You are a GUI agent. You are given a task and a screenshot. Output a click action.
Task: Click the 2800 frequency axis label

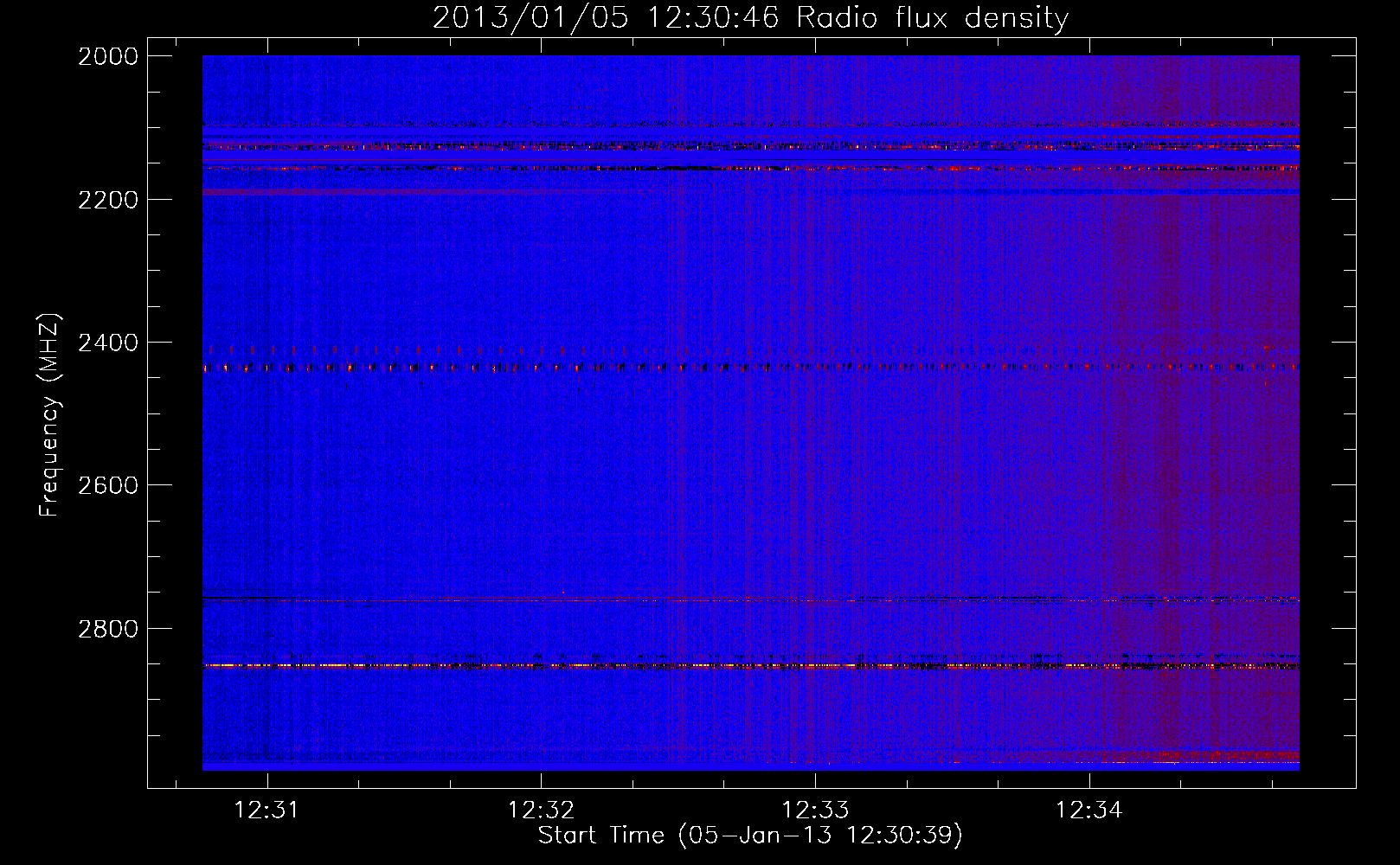click(x=108, y=629)
